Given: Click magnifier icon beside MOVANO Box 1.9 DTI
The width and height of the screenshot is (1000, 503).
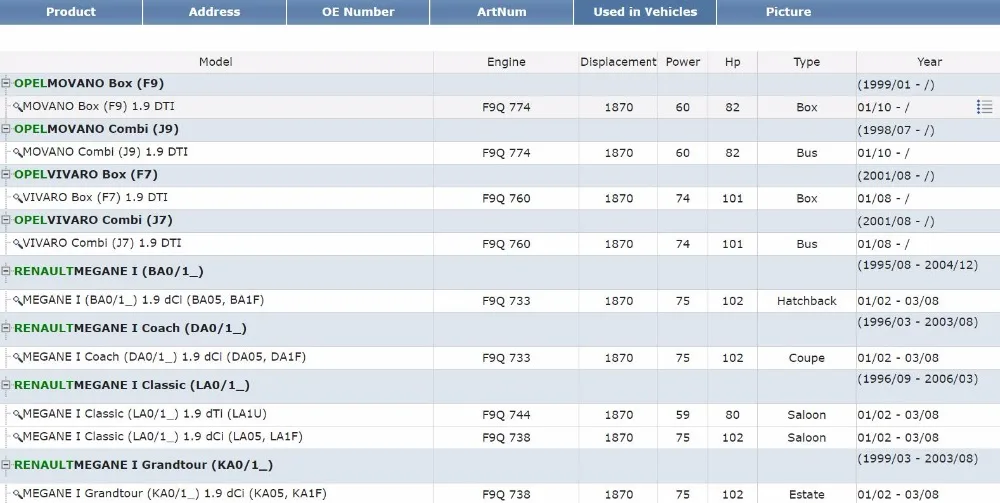Looking at the screenshot, I should point(18,107).
